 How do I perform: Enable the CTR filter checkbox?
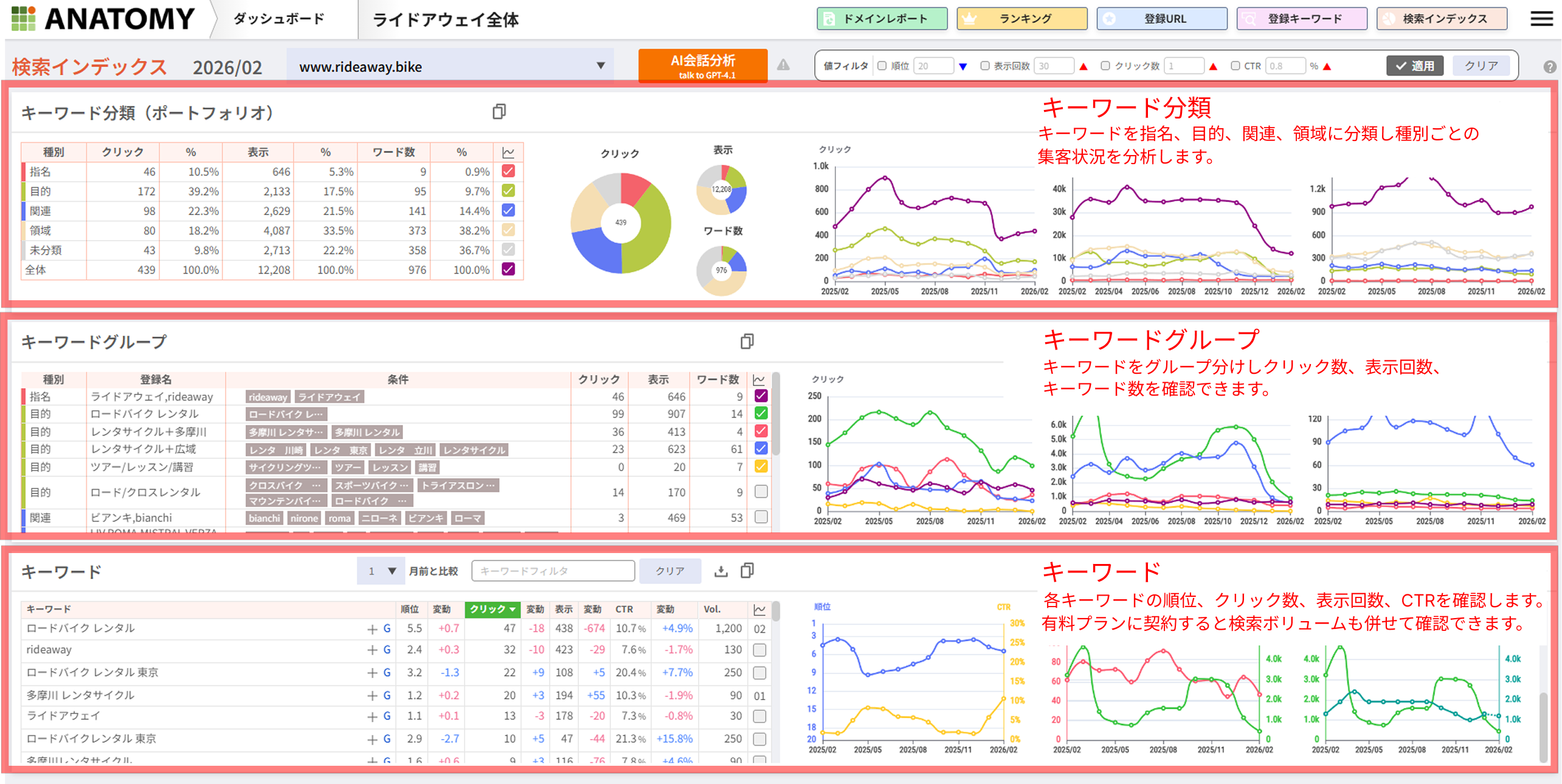click(1235, 66)
